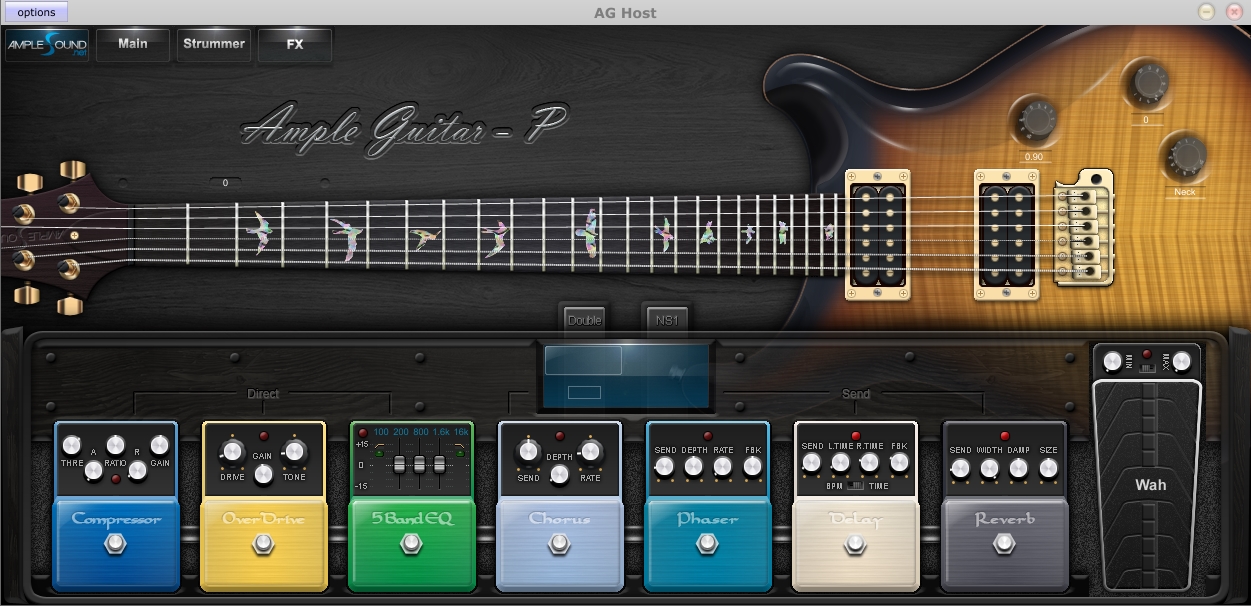Click the Neck pickup label
Image resolution: width=1251 pixels, height=606 pixels.
click(x=1185, y=192)
